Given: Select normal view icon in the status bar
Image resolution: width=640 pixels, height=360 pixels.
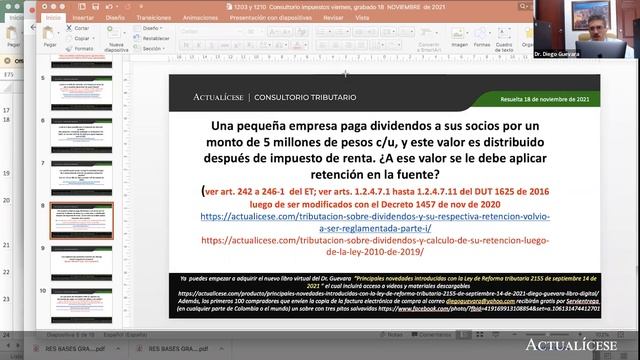Looking at the screenshot, I should point(464,335).
